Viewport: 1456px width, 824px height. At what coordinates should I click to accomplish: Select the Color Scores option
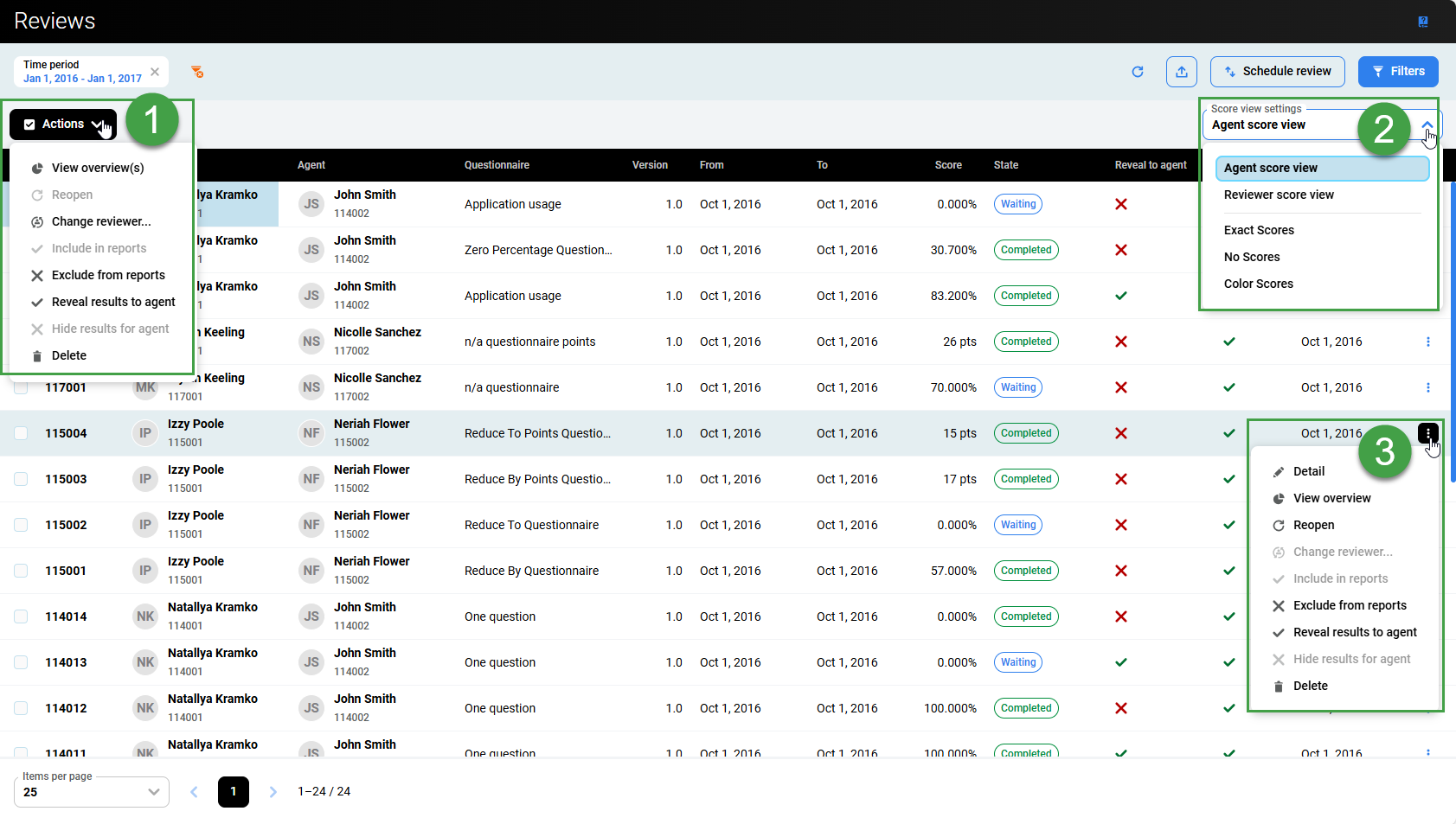[1258, 284]
